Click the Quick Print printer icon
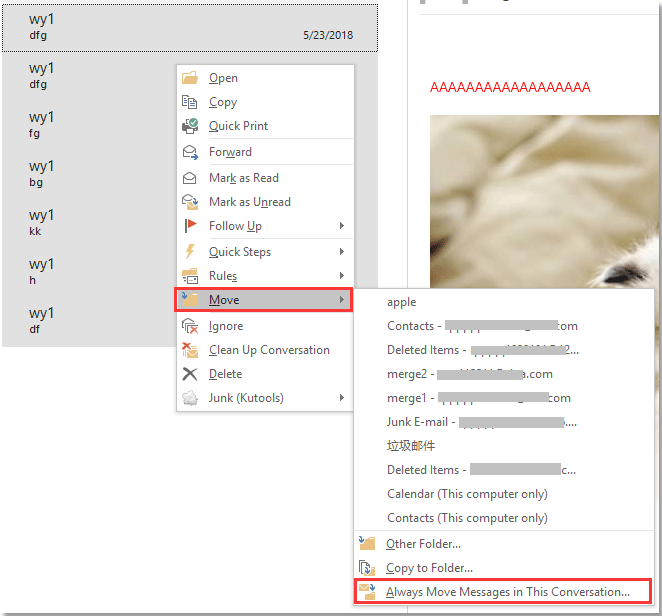Screen dimensions: 662x616 coord(190,126)
